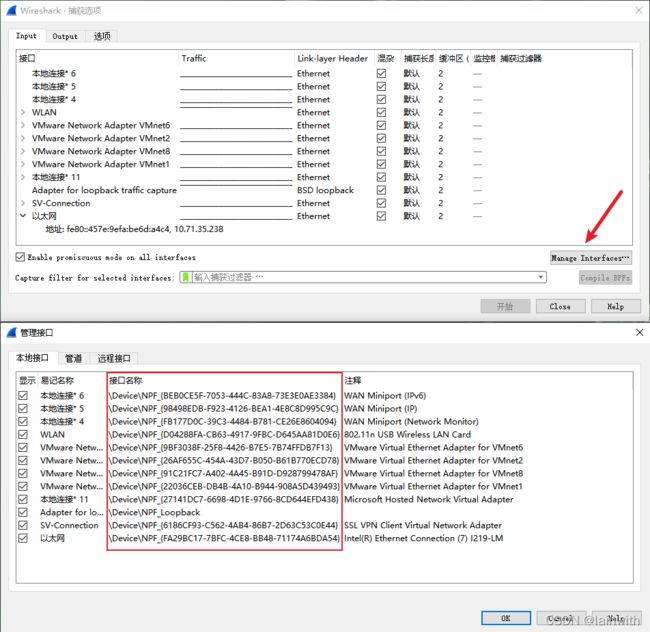Expand VMware Network Adapter VMnet8 row
Screen dimensions: 650x632
pos(23,151)
